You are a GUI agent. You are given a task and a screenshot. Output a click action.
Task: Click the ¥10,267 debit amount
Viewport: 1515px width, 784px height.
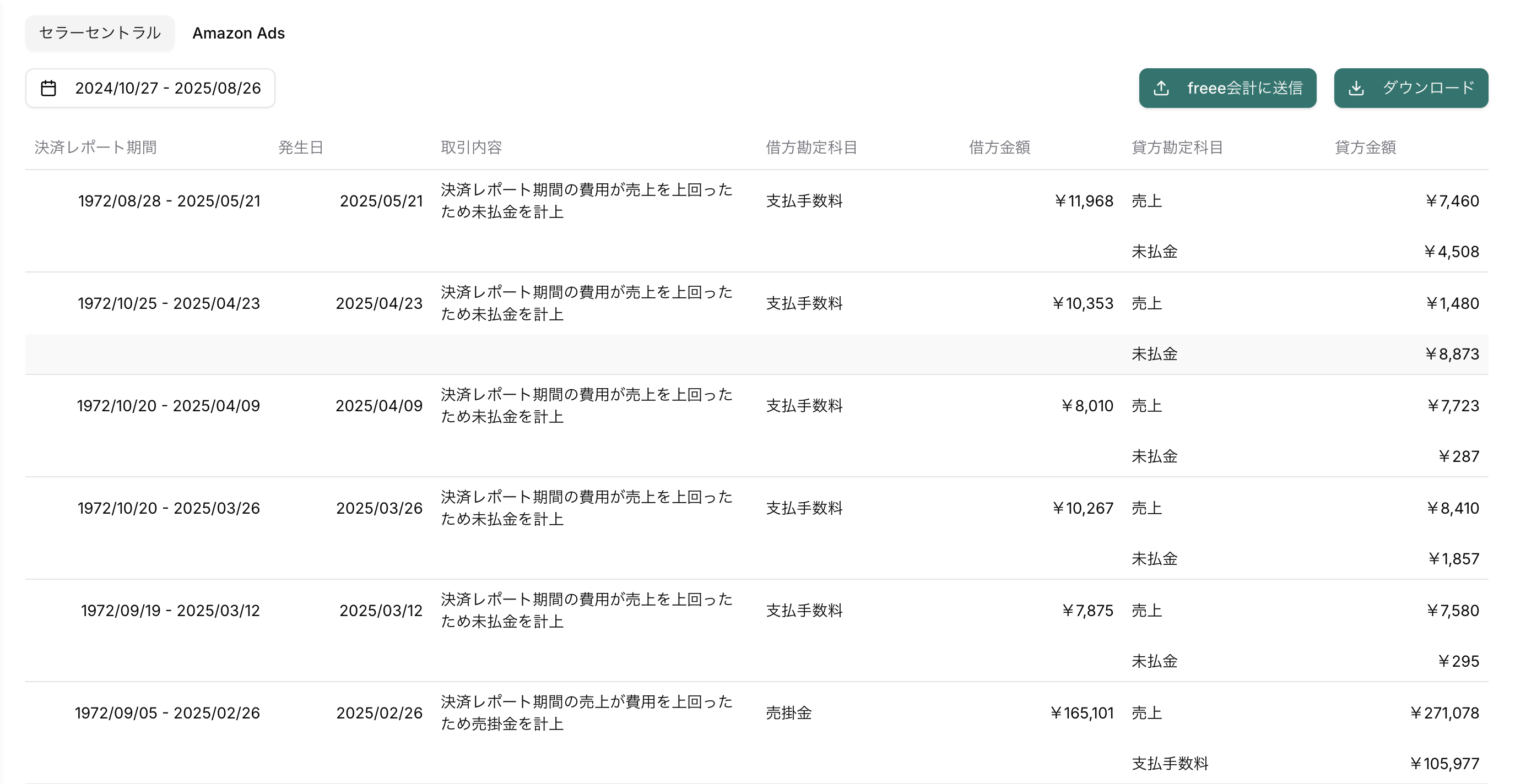(x=1082, y=508)
